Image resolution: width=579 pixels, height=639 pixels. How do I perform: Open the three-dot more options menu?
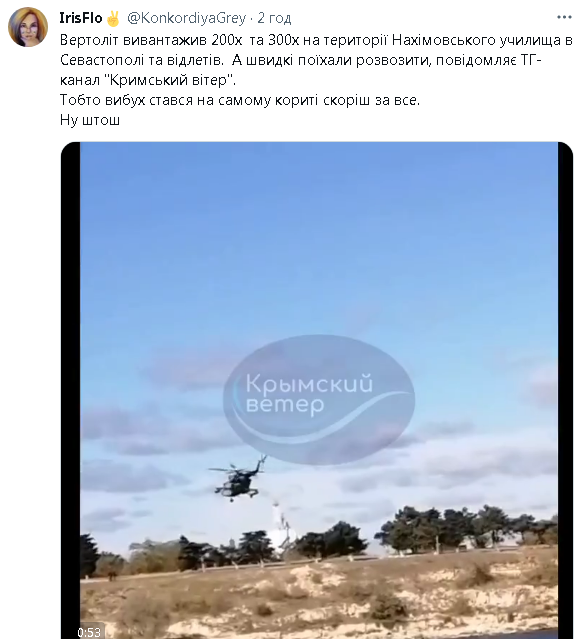[564, 17]
